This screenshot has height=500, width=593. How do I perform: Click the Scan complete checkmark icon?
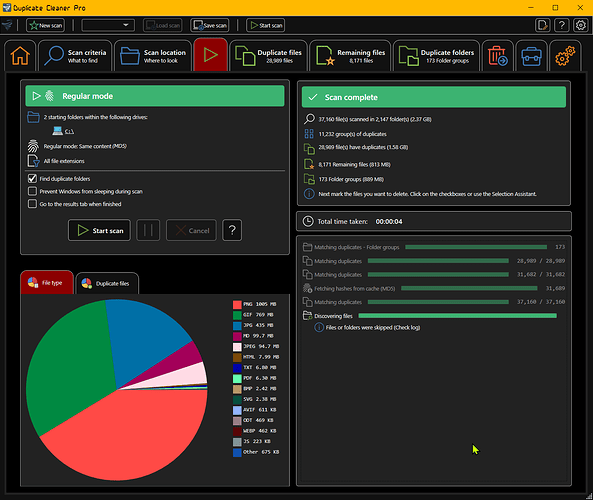pos(313,97)
